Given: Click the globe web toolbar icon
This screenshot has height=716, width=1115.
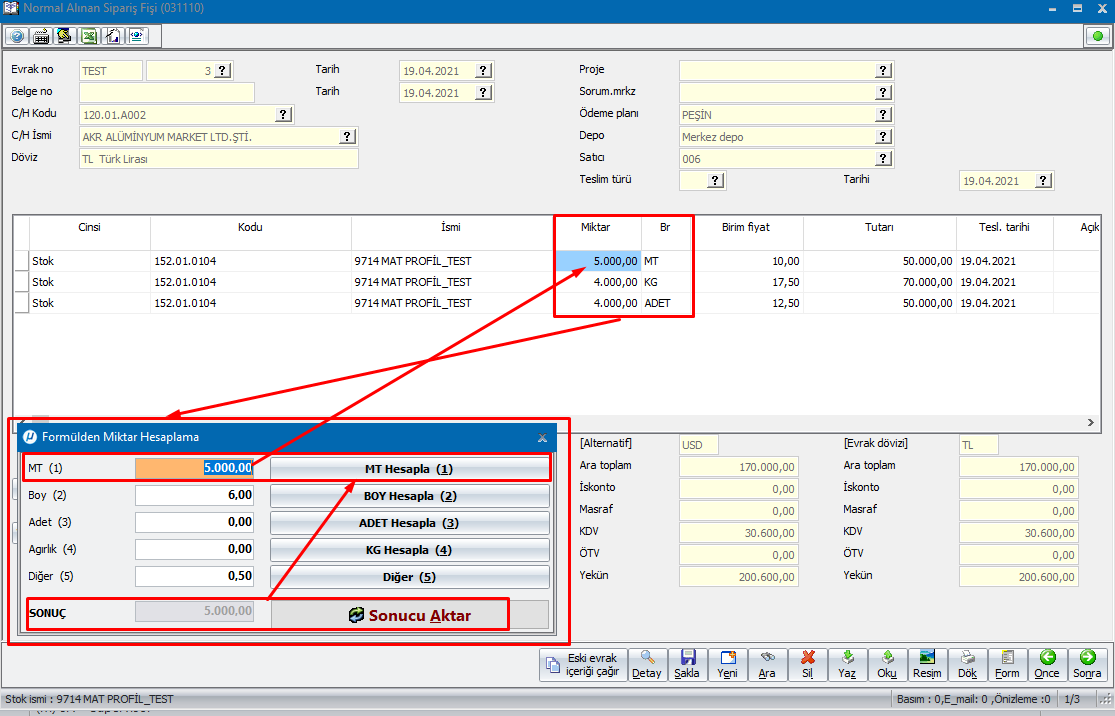Looking at the screenshot, I should [137, 36].
